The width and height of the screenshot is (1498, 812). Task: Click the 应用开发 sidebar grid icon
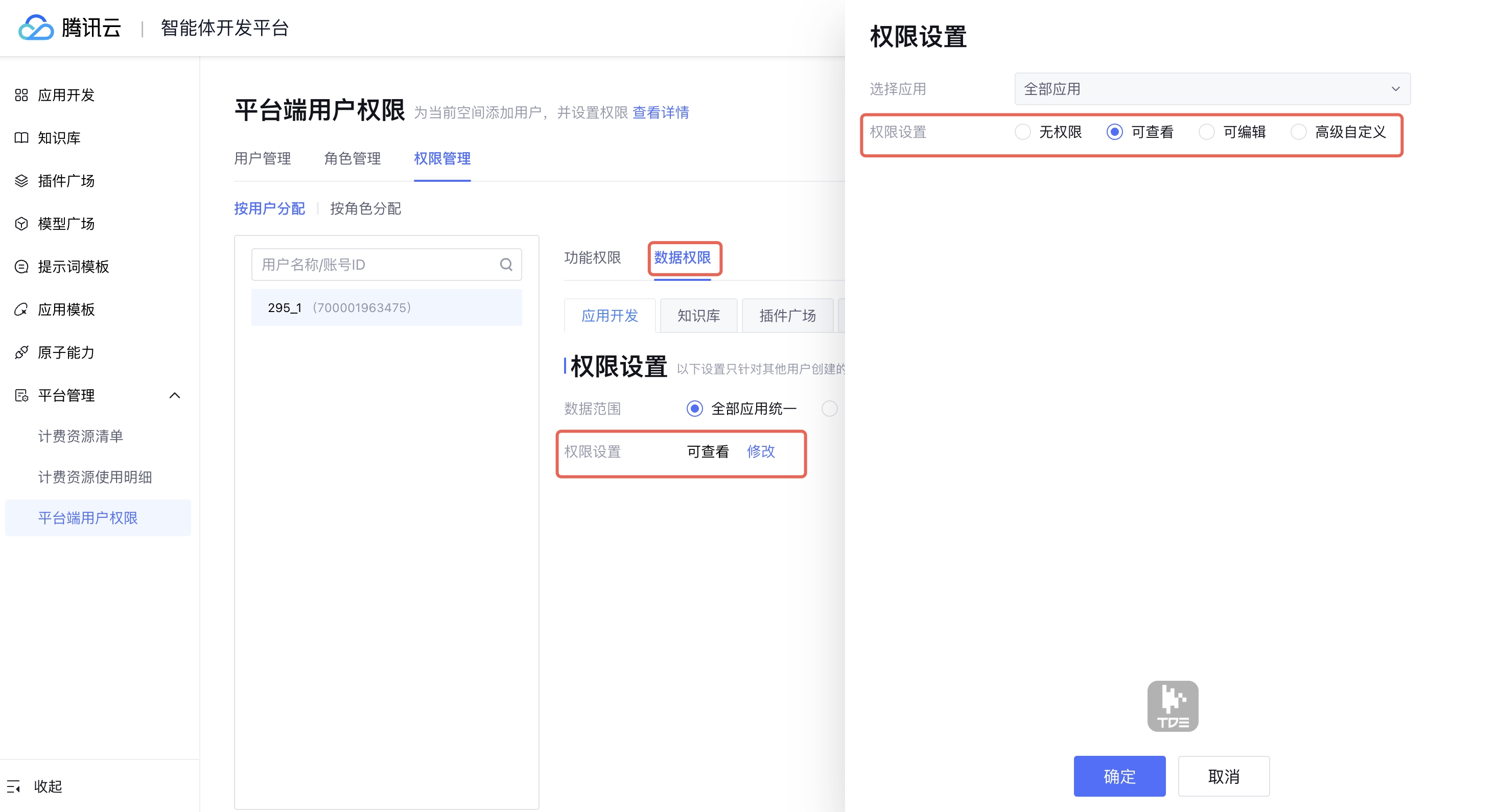(x=21, y=95)
